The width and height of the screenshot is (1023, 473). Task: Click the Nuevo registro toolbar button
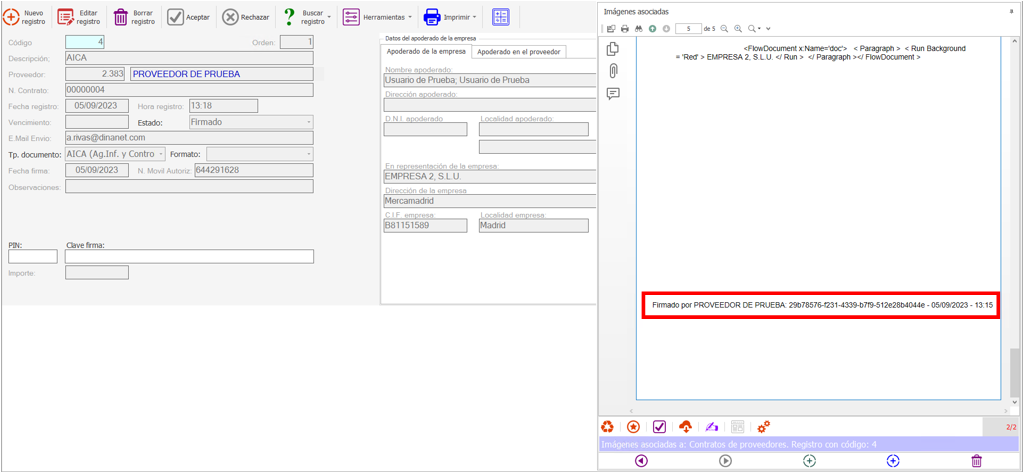pos(24,17)
